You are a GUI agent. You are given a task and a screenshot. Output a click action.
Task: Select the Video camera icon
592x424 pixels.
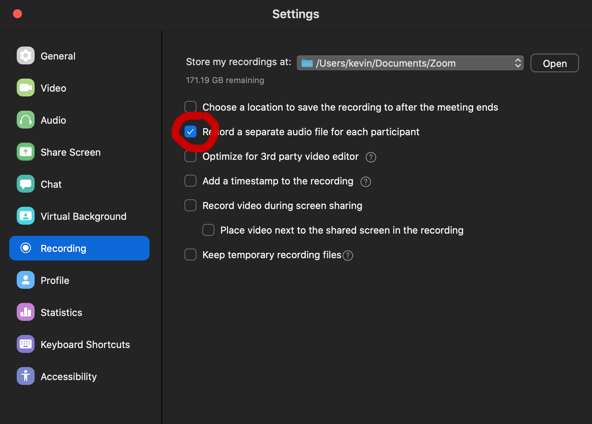(x=26, y=88)
